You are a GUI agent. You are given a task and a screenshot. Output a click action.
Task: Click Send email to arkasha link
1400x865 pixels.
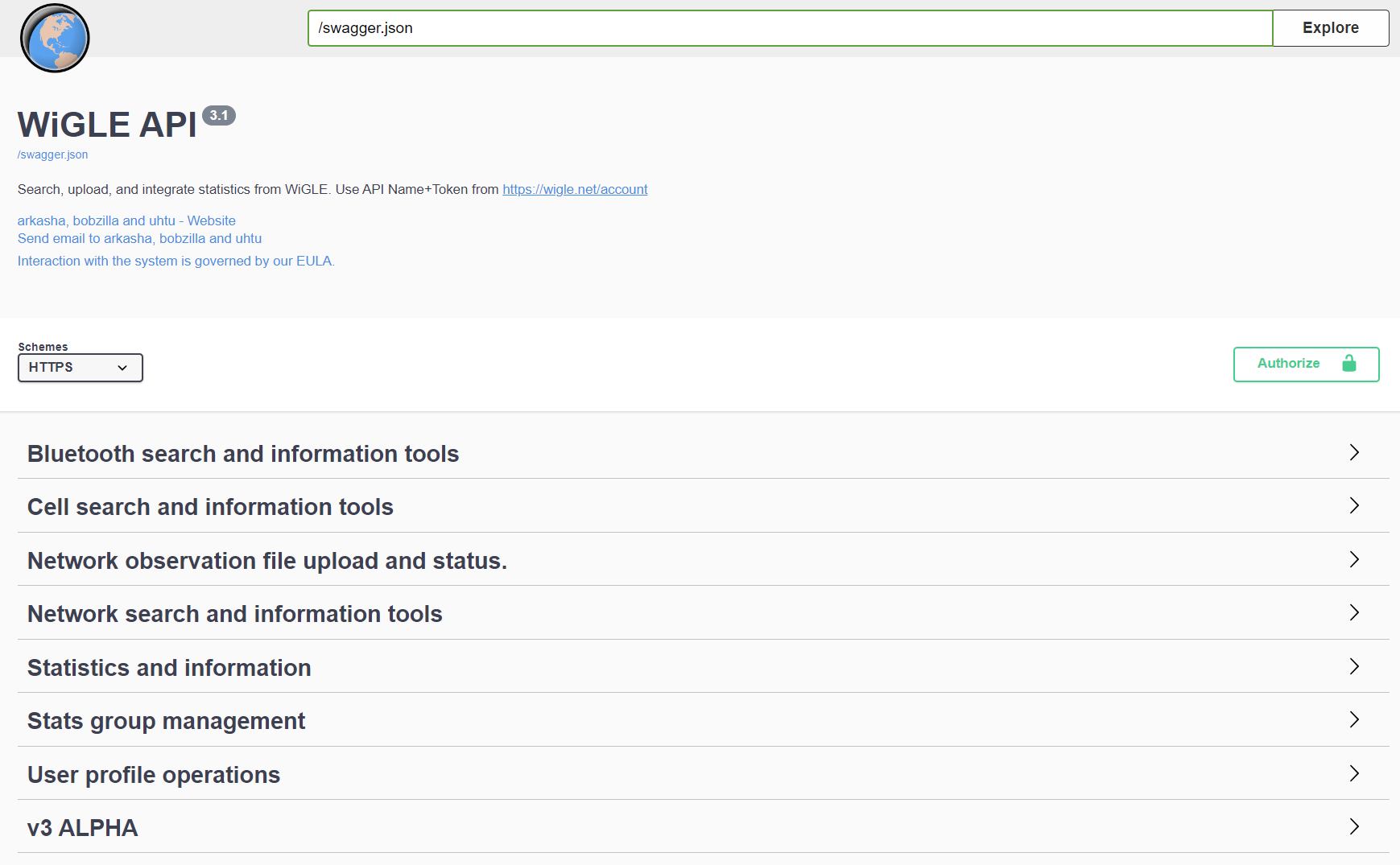139,238
